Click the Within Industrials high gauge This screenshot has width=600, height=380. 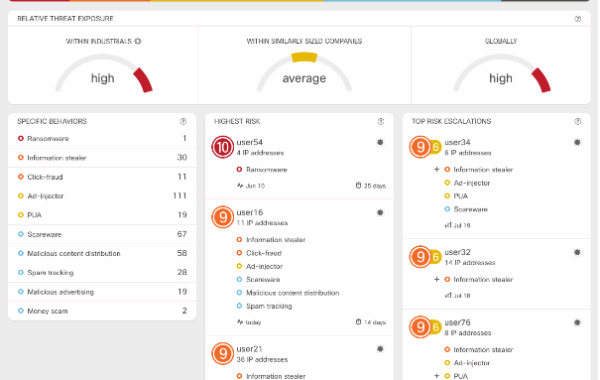104,73
